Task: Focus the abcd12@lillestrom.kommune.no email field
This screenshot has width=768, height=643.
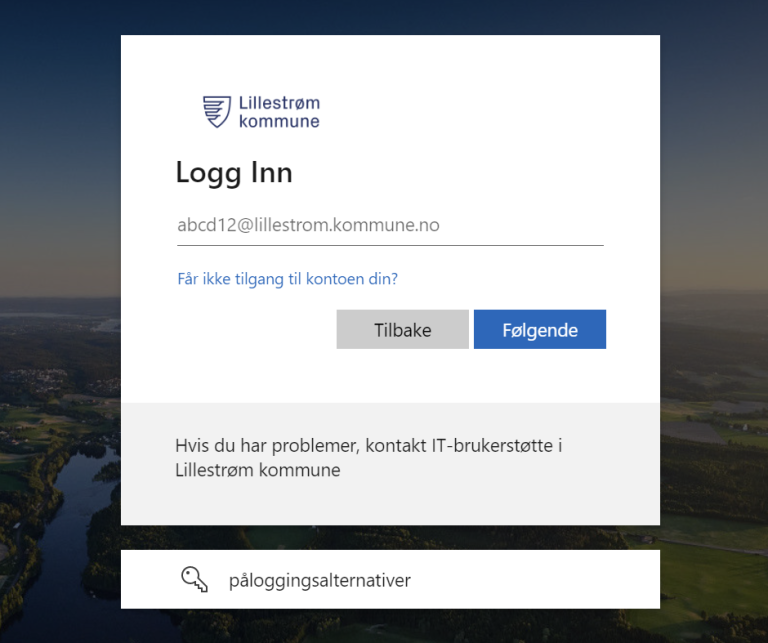Action: [390, 225]
